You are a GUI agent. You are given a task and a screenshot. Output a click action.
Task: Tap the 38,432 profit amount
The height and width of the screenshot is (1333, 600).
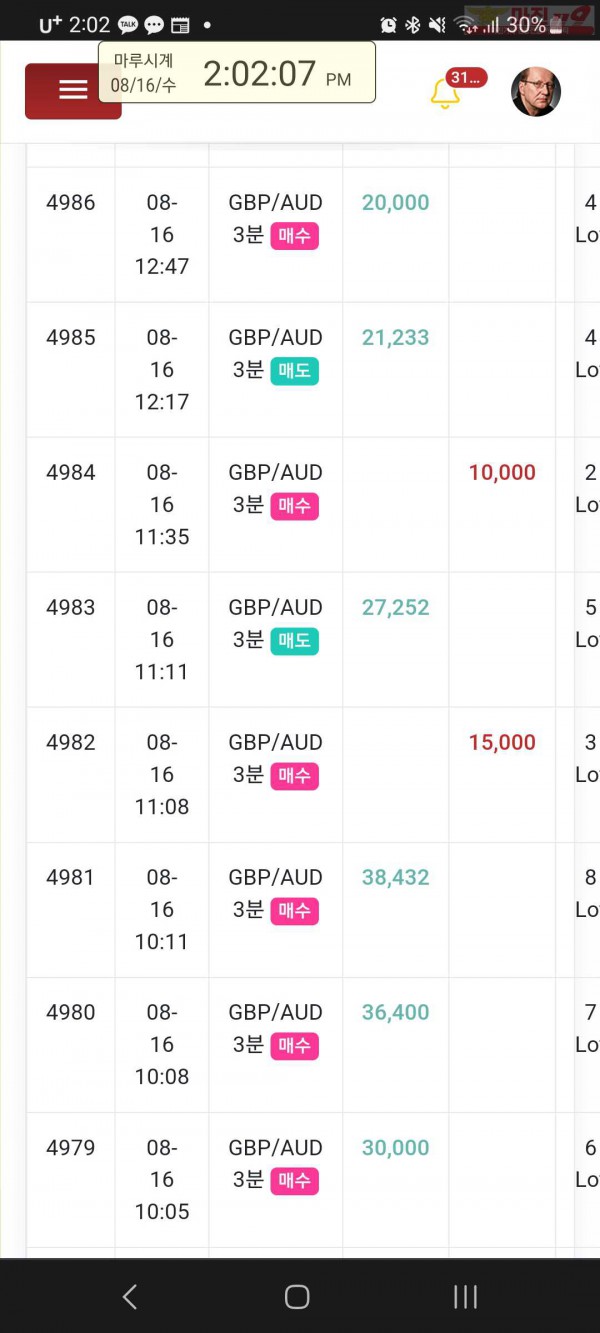pos(396,878)
